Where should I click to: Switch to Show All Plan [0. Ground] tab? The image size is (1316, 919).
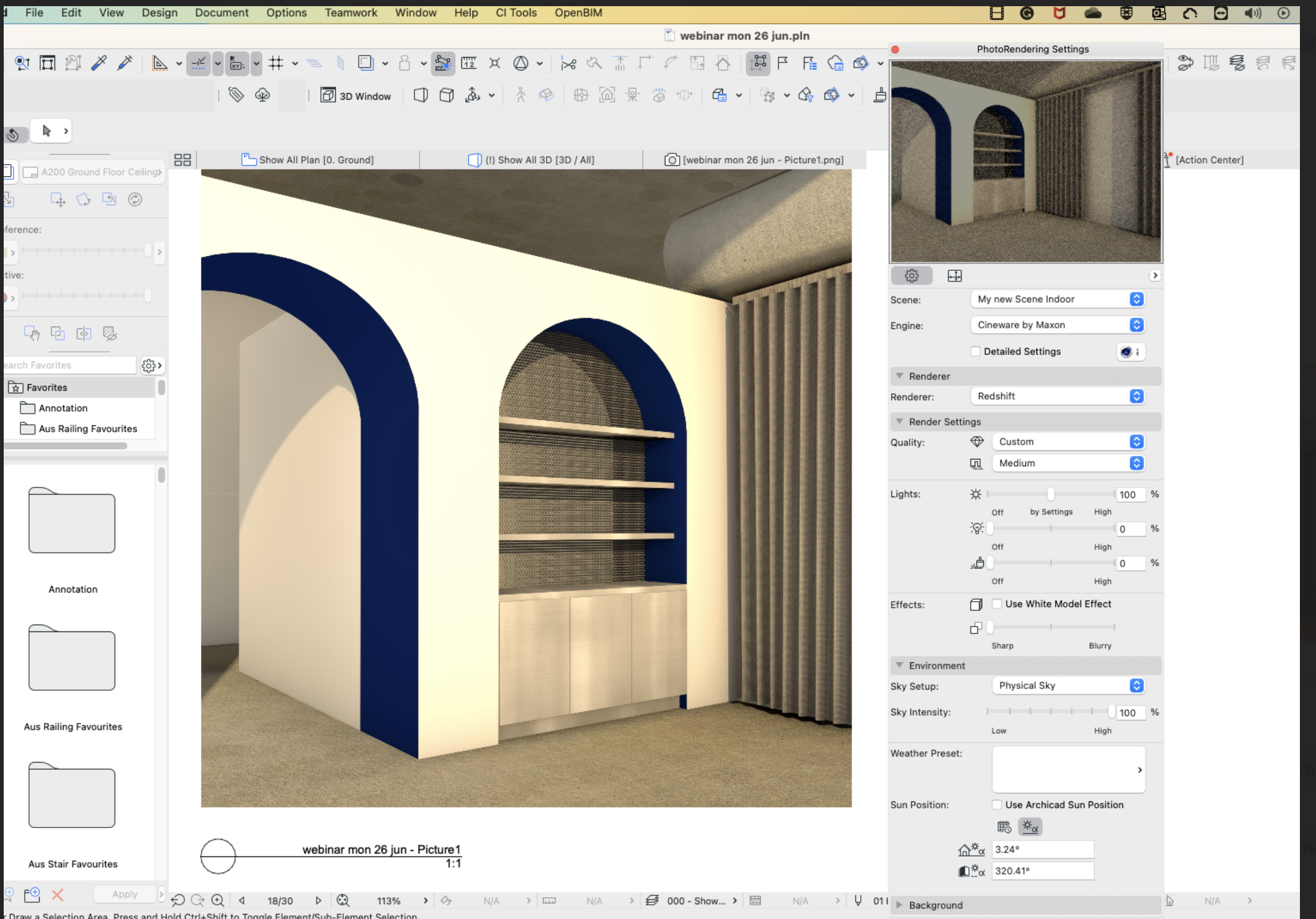(x=307, y=160)
